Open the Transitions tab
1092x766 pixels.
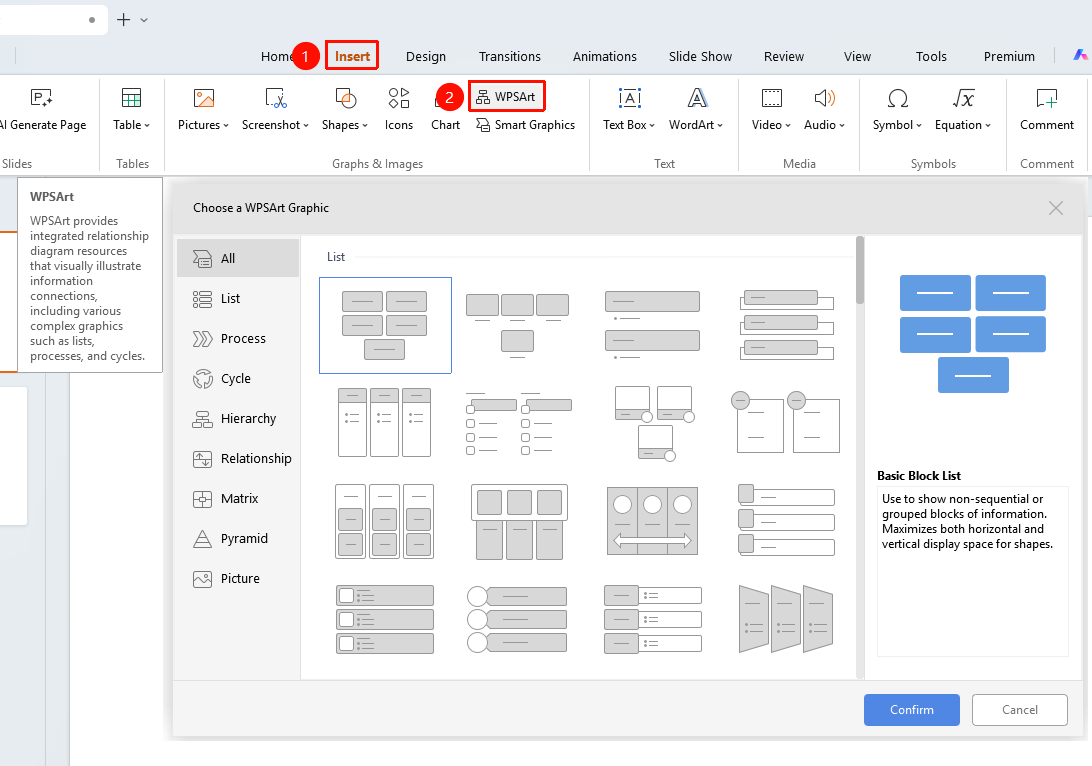pyautogui.click(x=510, y=56)
